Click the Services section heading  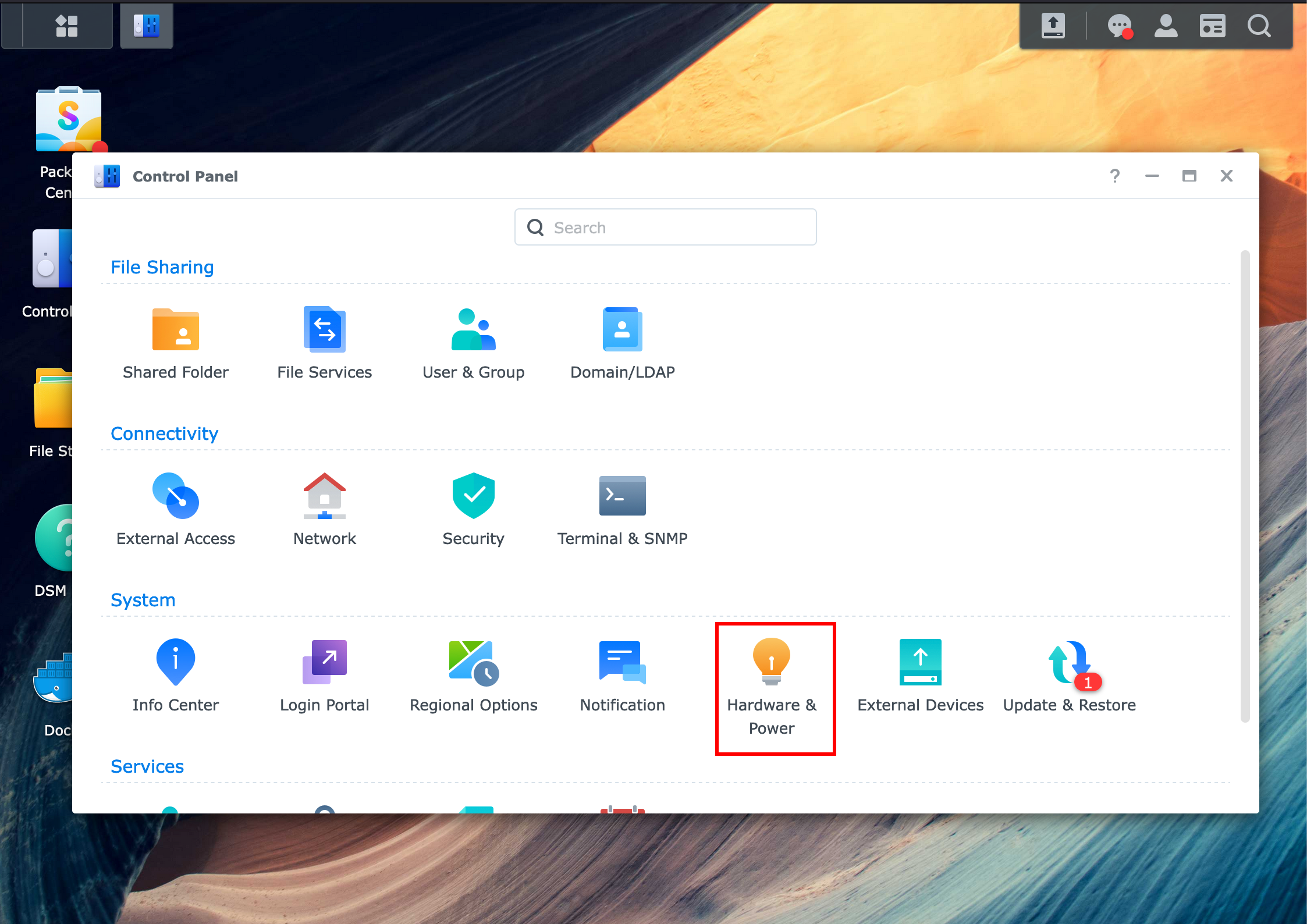147,766
